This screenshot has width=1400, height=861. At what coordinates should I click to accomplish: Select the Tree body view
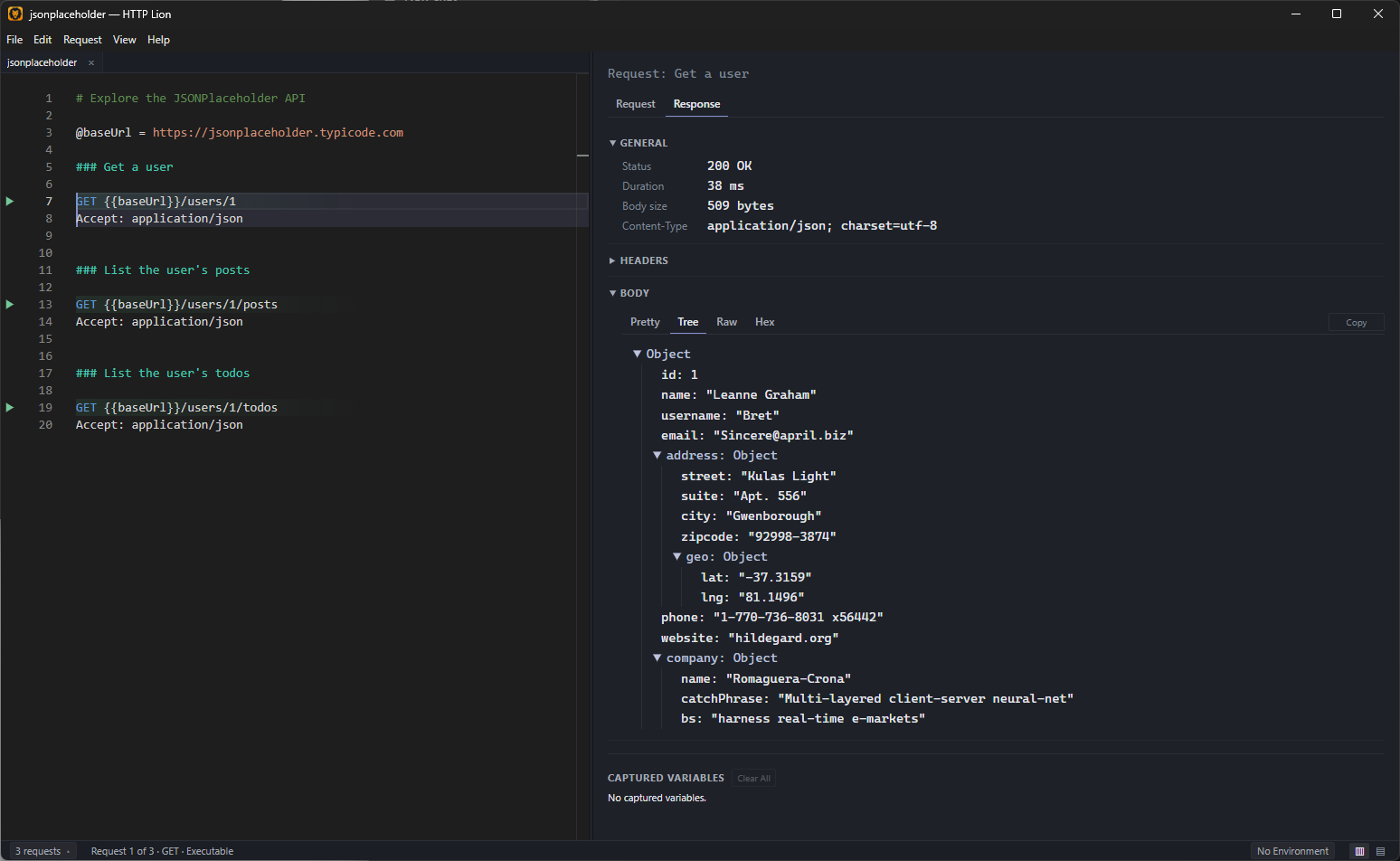click(688, 322)
